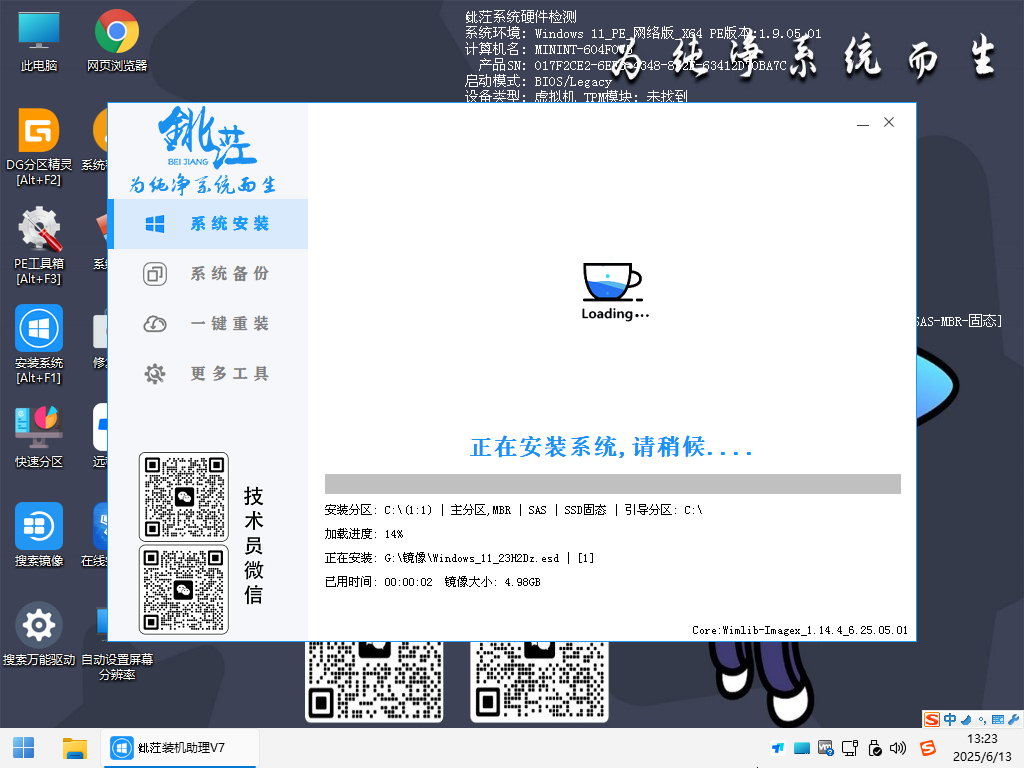Click the left desktop QR code below the installer
The image size is (1024, 768).
(x=374, y=680)
